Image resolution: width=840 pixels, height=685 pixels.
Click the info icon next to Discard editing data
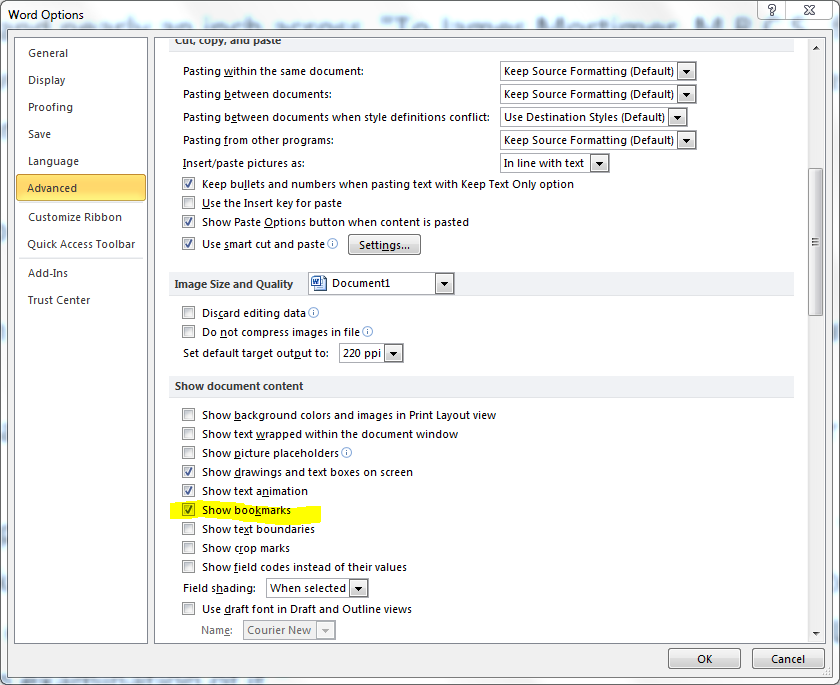(x=314, y=312)
